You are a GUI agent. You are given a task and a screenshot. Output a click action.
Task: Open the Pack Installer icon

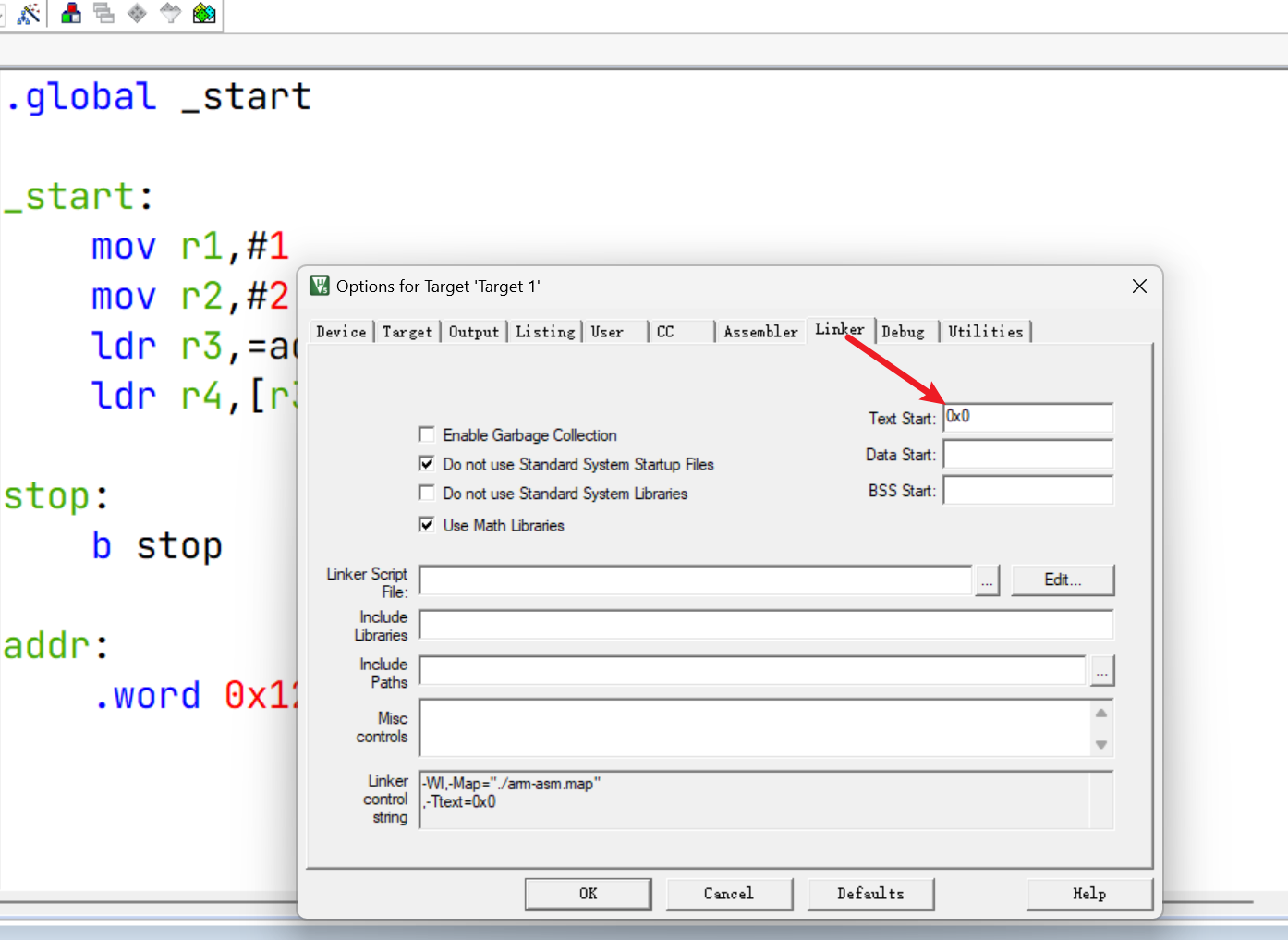(x=204, y=13)
